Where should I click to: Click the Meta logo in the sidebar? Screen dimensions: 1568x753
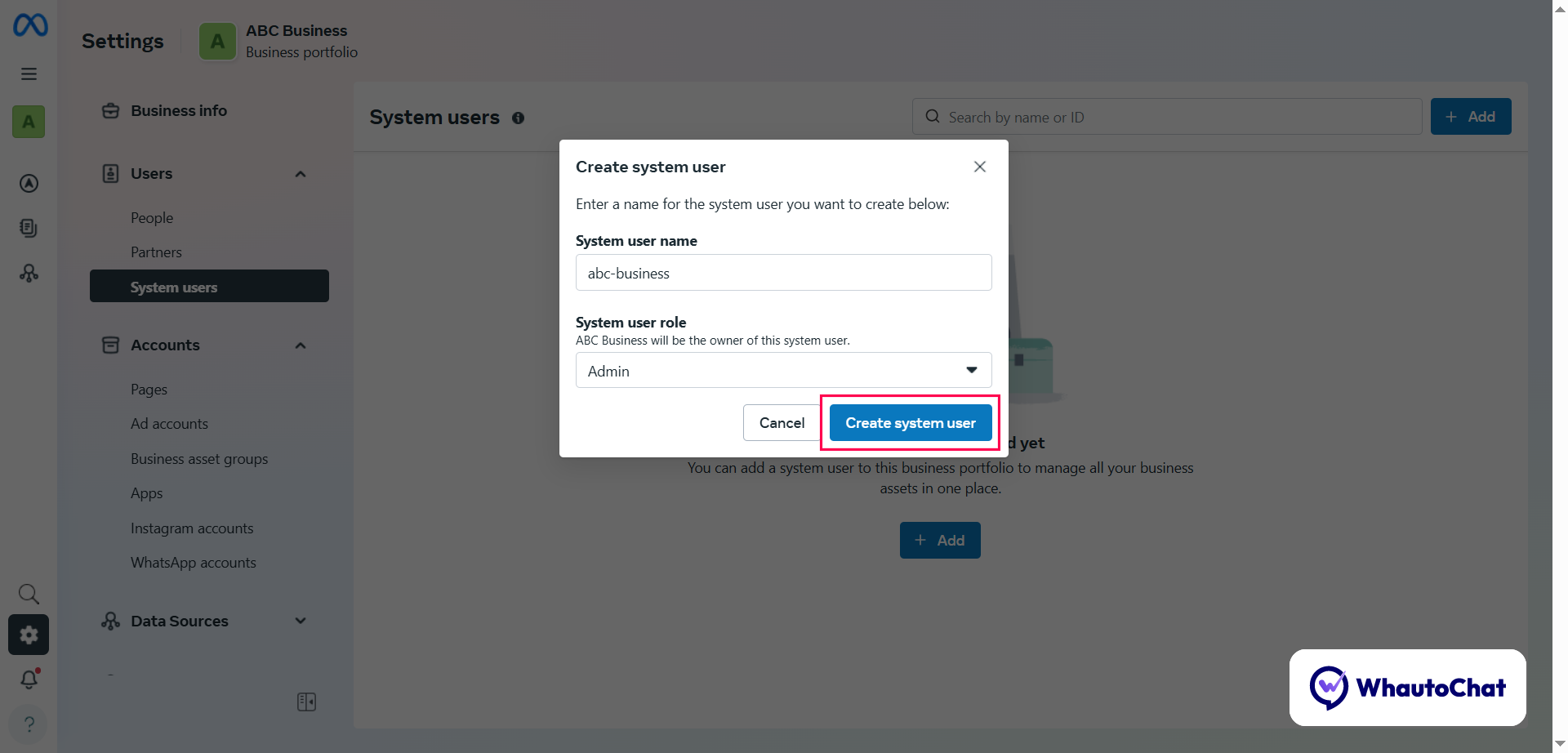29,25
